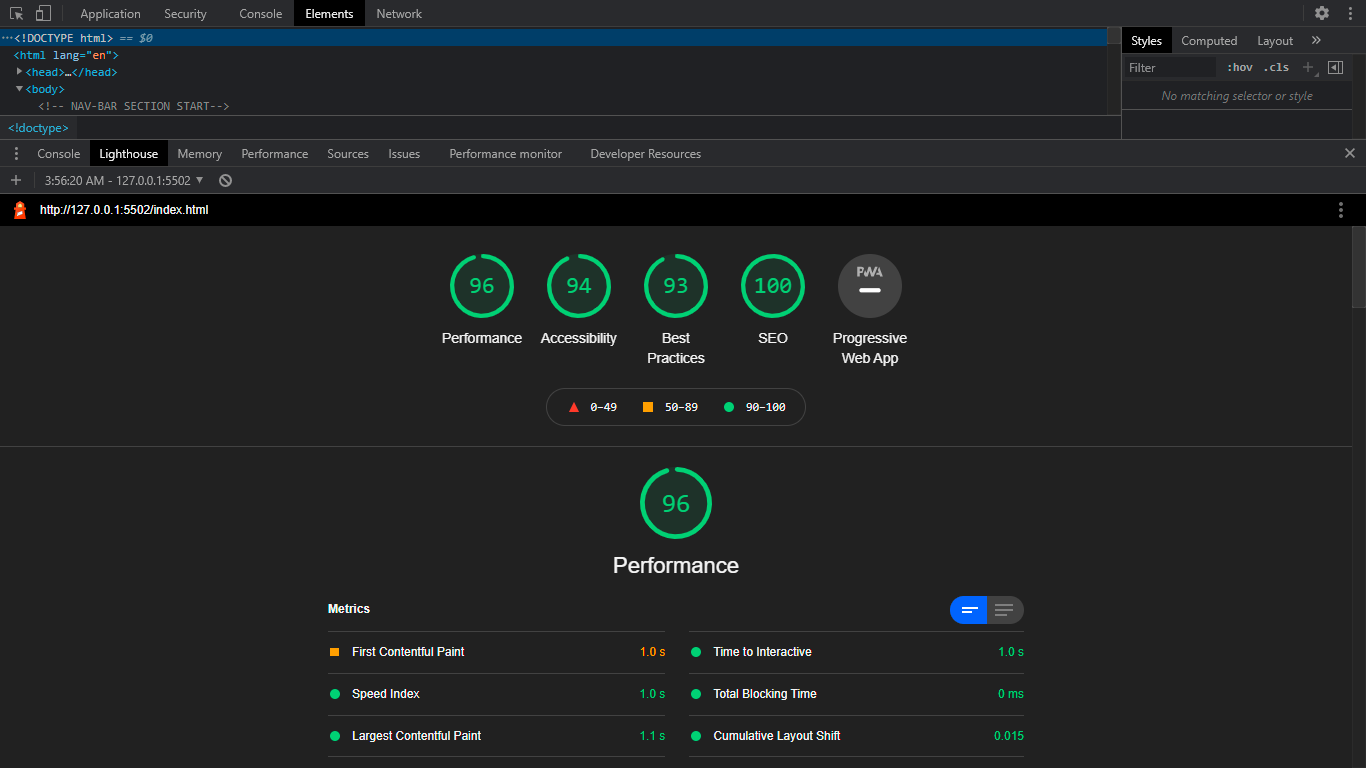Open the drawer Performance tab
This screenshot has width=1366, height=768.
[x=274, y=153]
